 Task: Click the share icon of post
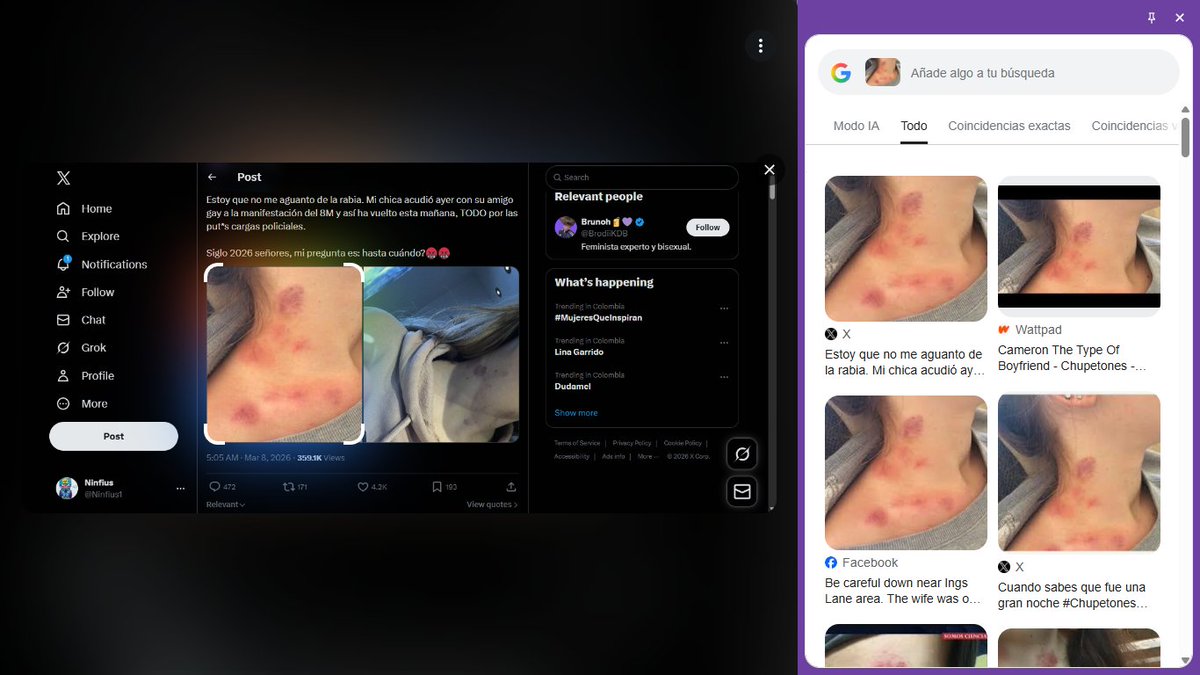pos(512,487)
